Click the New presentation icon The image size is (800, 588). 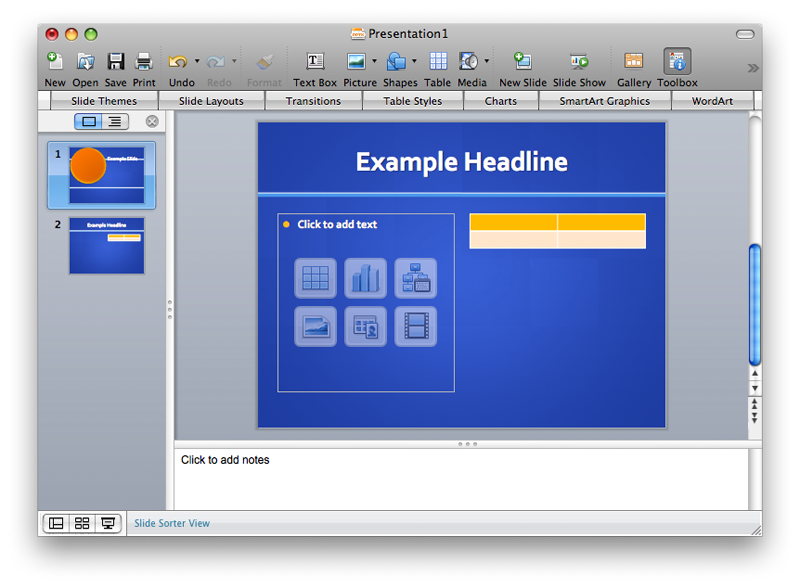[55, 62]
